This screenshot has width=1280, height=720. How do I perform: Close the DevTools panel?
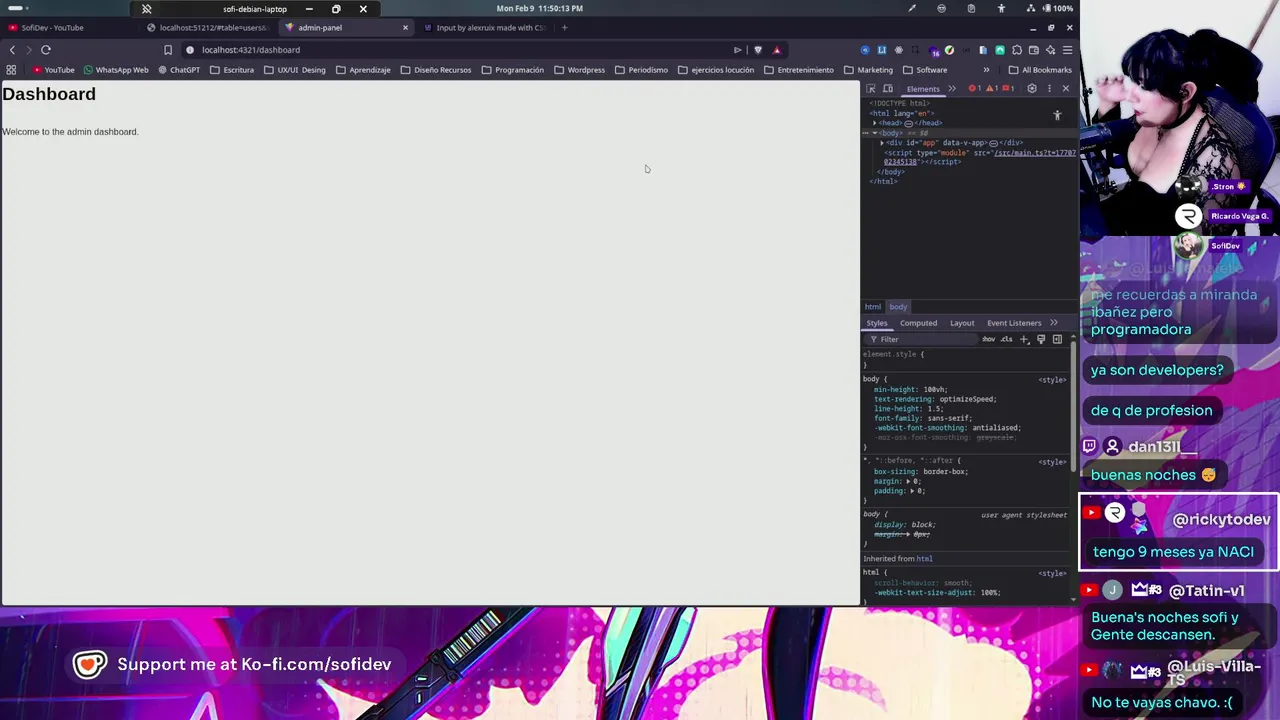[x=1066, y=88]
